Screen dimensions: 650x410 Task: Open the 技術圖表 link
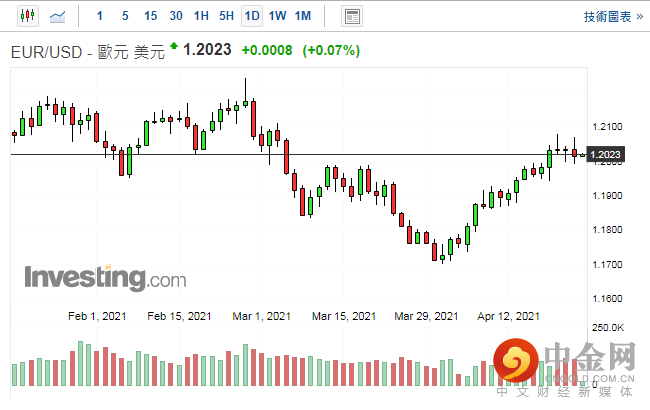coord(614,17)
